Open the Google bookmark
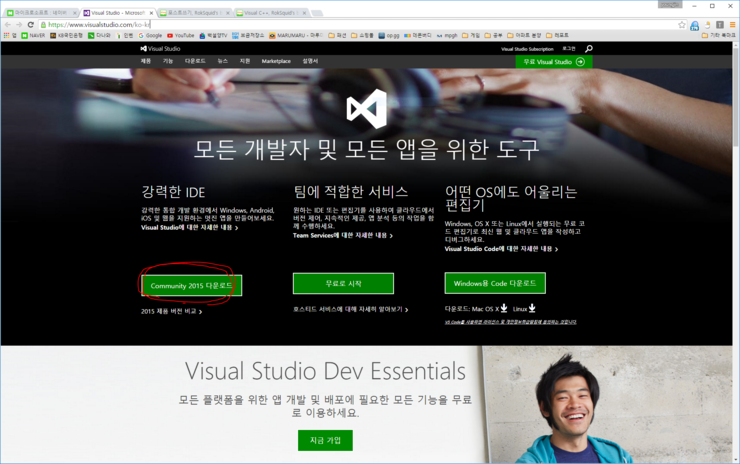This screenshot has width=740, height=464. [150, 35]
